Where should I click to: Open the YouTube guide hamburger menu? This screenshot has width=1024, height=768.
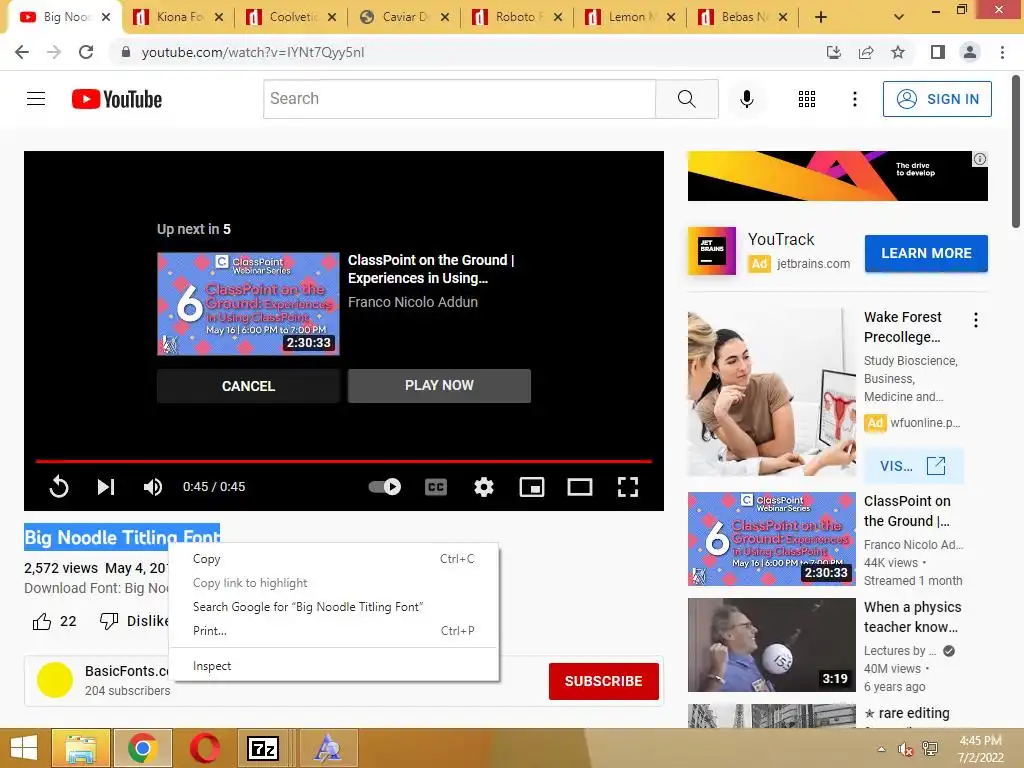[36, 99]
